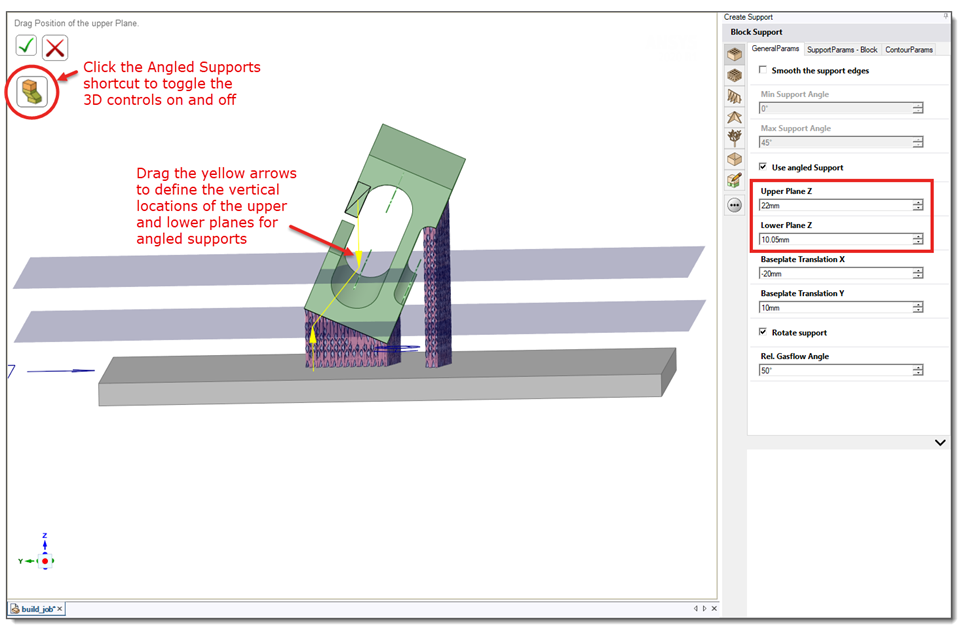Confirm the plane position with the green checkmark

(26, 46)
